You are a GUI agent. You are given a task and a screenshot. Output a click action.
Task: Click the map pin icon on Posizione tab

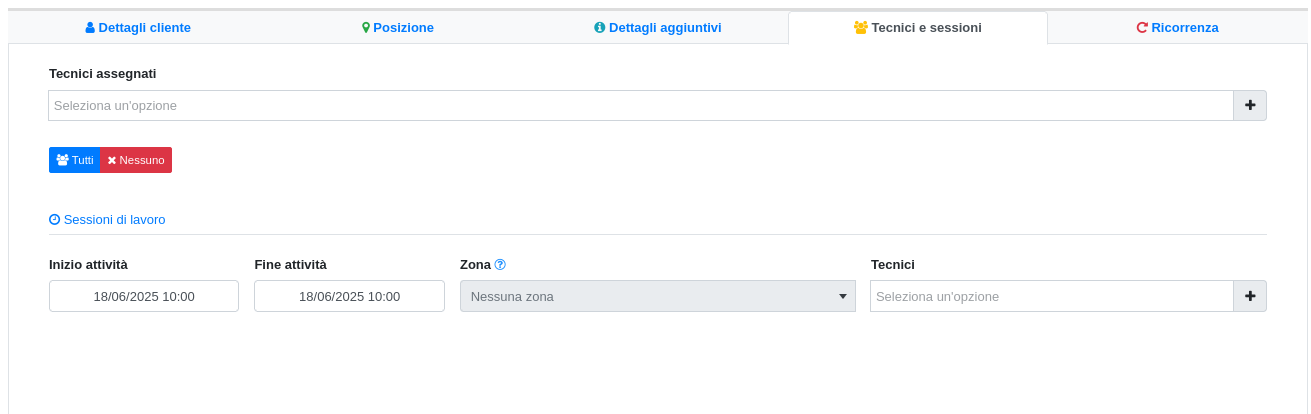tap(366, 28)
